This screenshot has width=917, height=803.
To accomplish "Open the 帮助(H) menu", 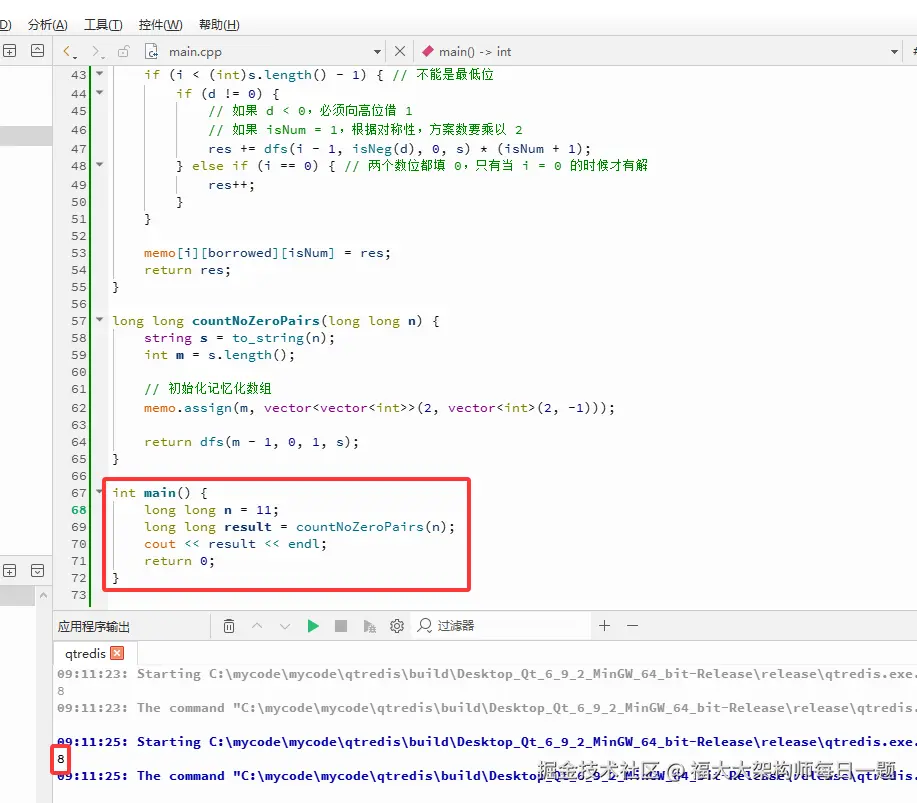I will 219,25.
